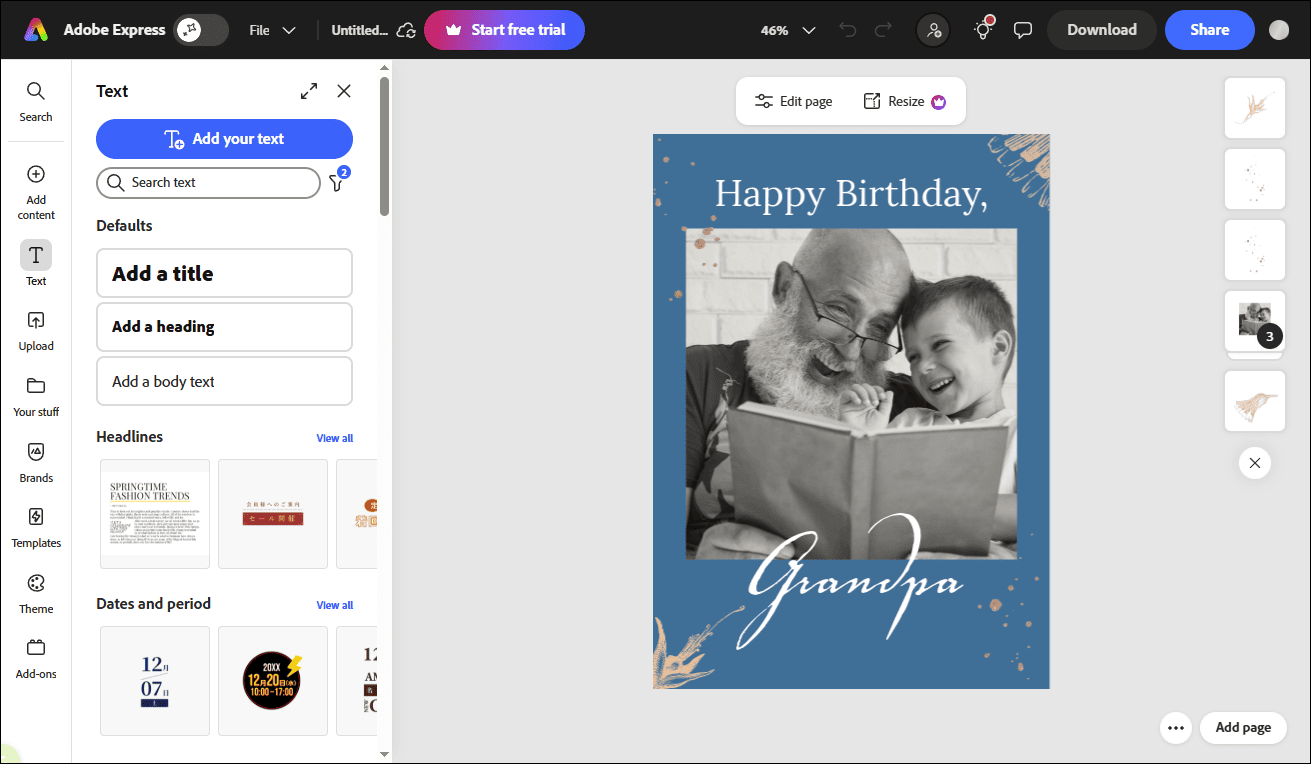The image size is (1311, 764).
Task: Open the Add-ons panel
Action: (x=35, y=658)
